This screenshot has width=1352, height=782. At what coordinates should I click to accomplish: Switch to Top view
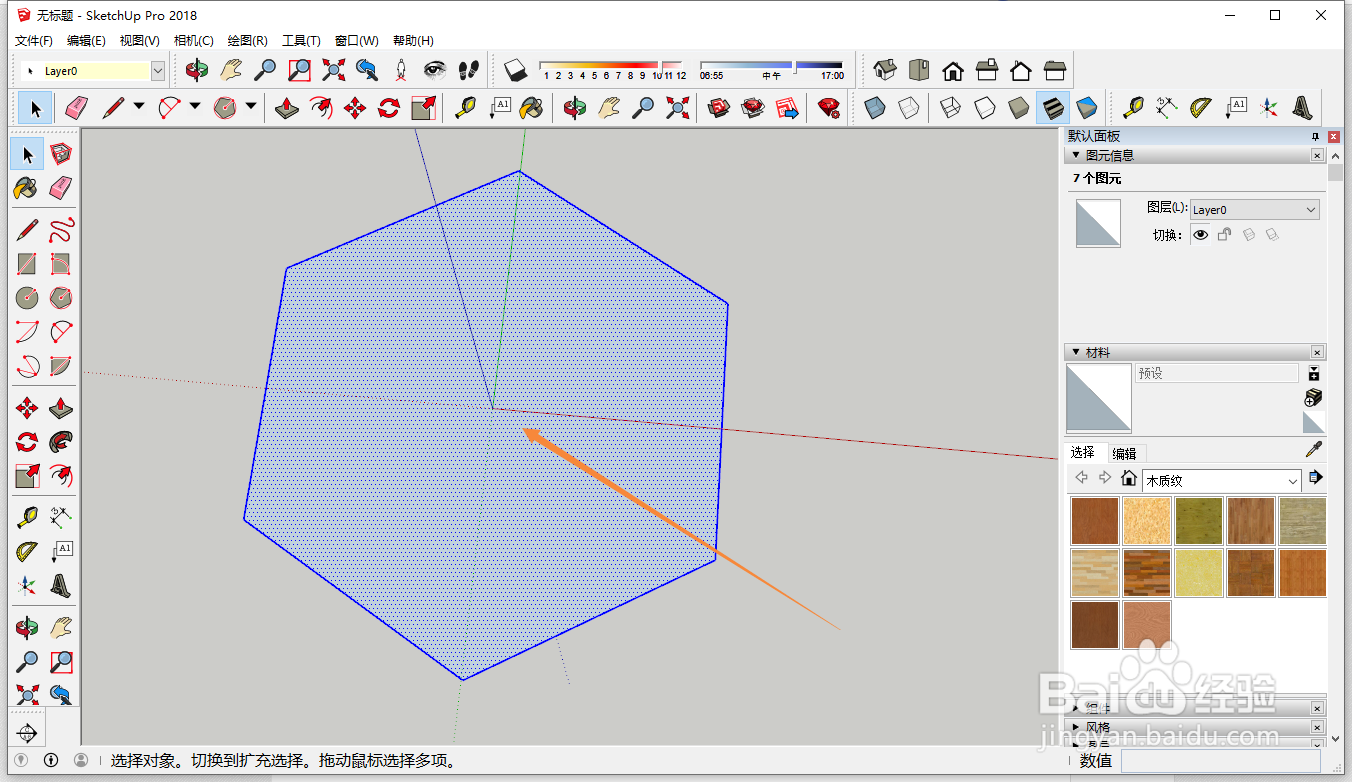tap(919, 70)
